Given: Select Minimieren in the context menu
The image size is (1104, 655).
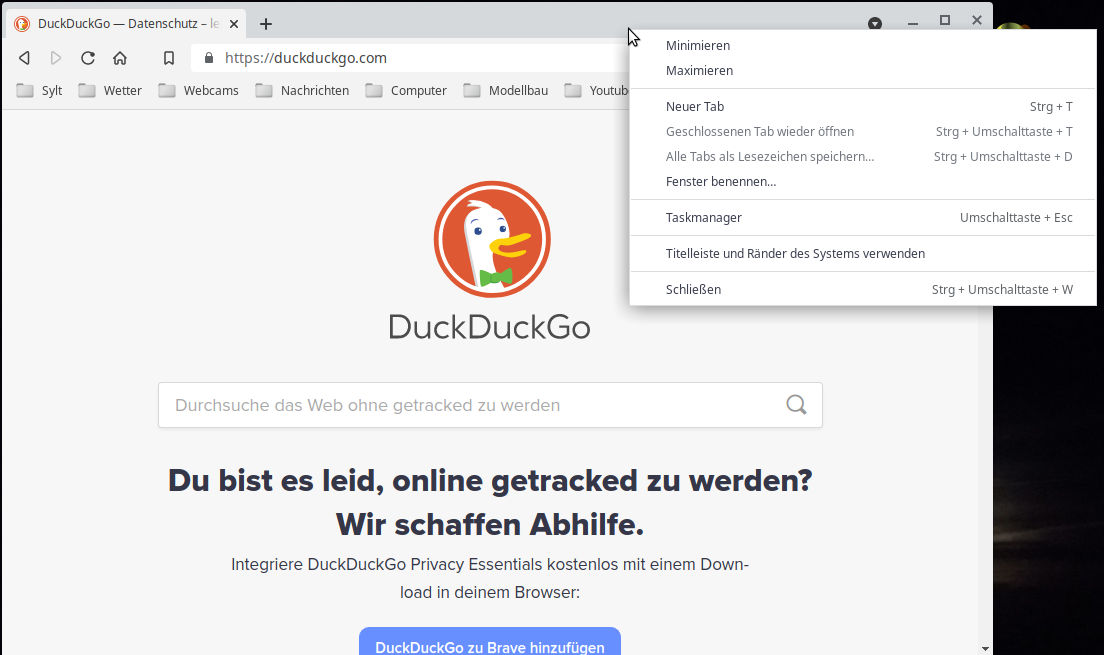Looking at the screenshot, I should click(x=862, y=46).
